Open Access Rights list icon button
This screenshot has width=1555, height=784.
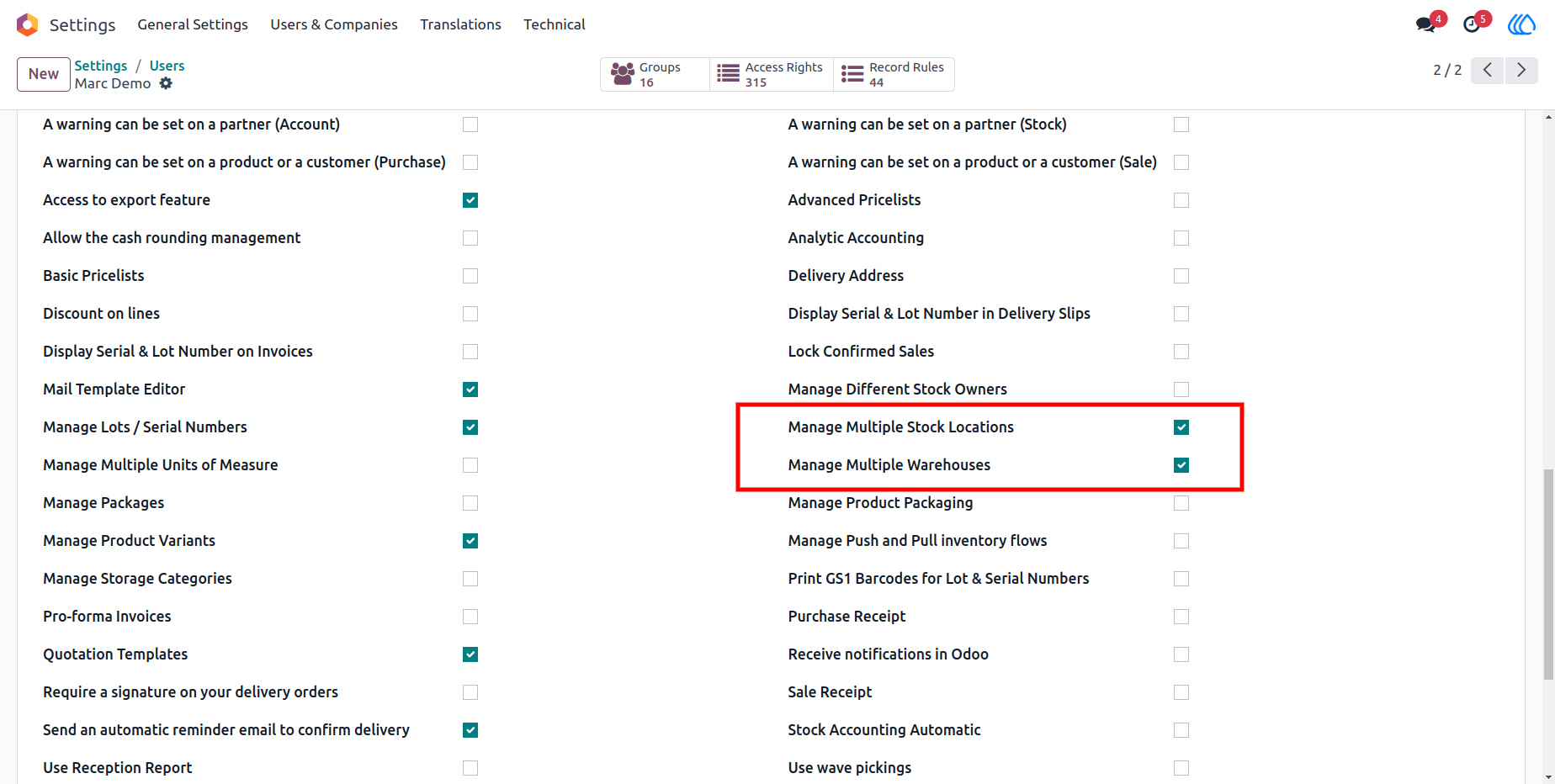(771, 74)
